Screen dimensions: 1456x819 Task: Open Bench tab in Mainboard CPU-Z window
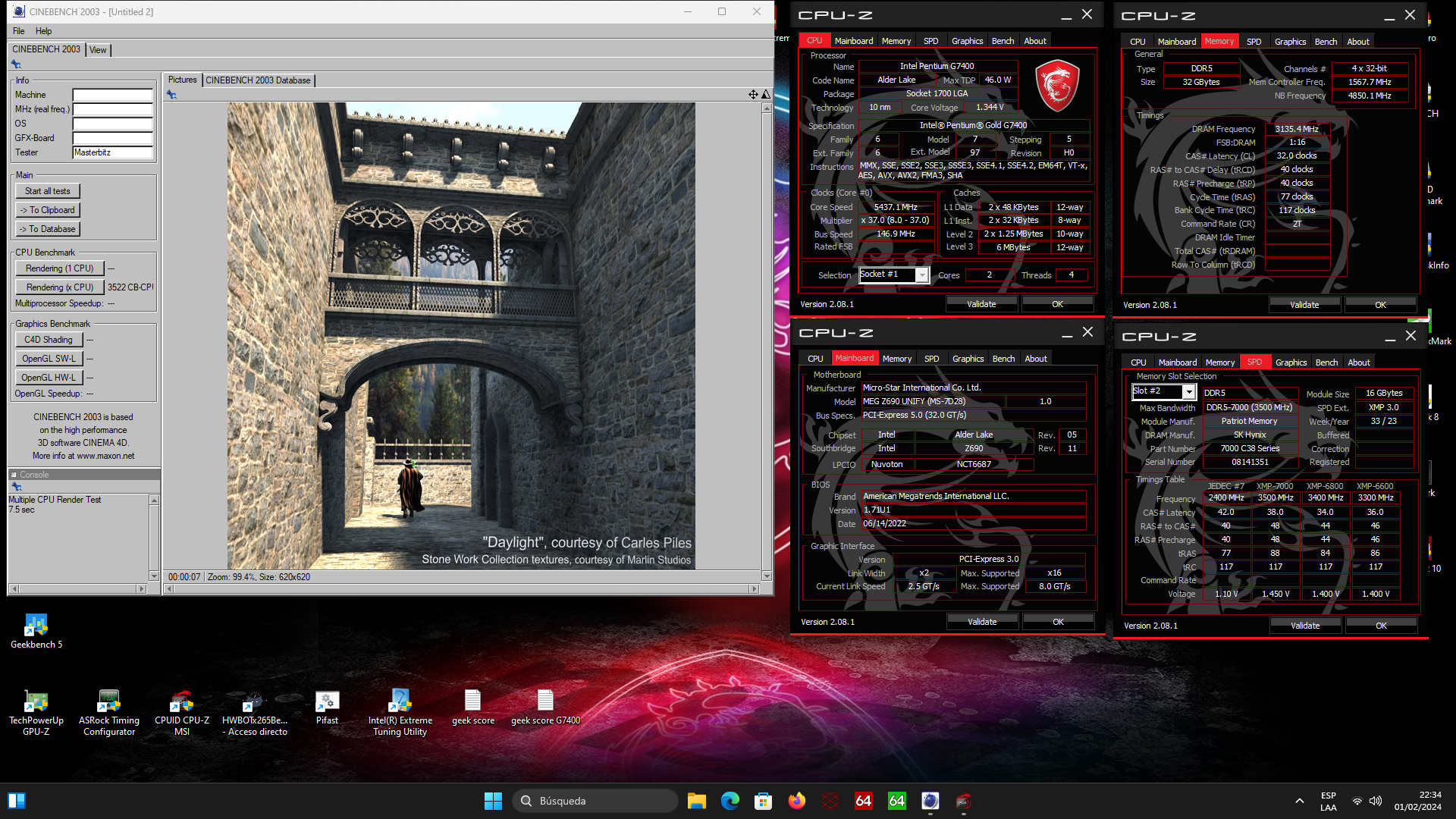pos(1003,359)
